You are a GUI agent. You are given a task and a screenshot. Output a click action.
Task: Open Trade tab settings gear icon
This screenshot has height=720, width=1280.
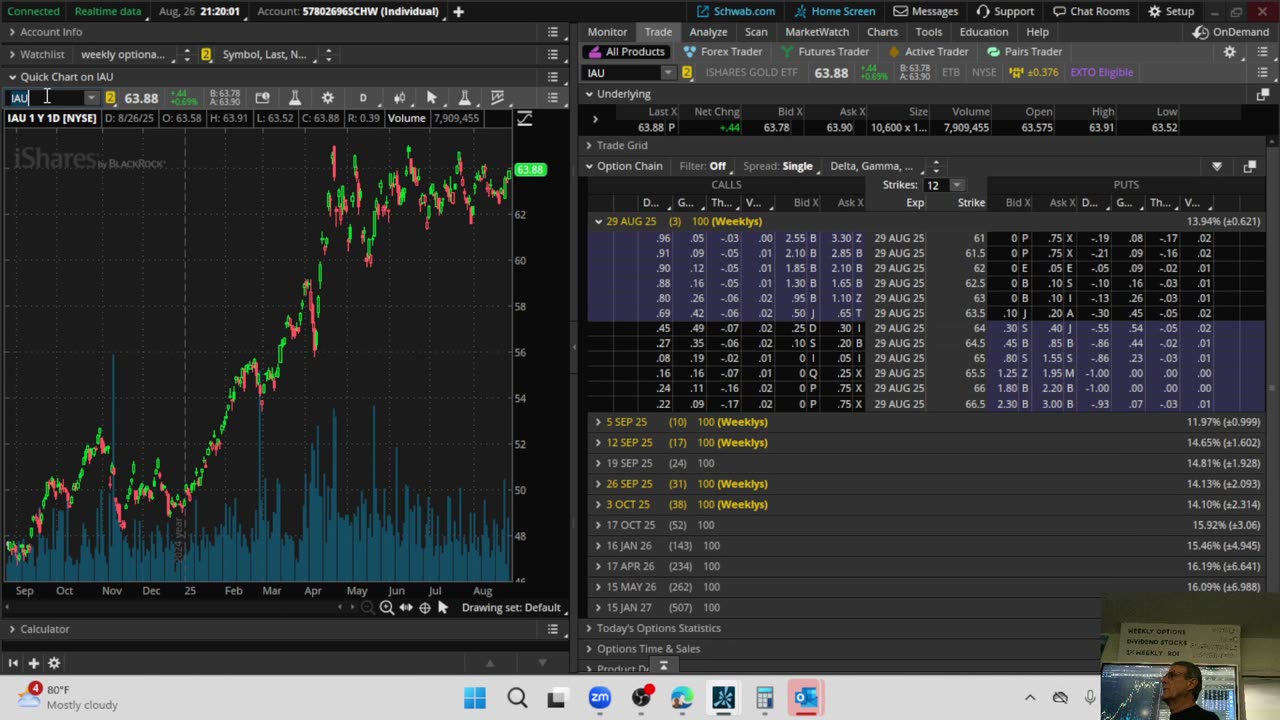1230,52
